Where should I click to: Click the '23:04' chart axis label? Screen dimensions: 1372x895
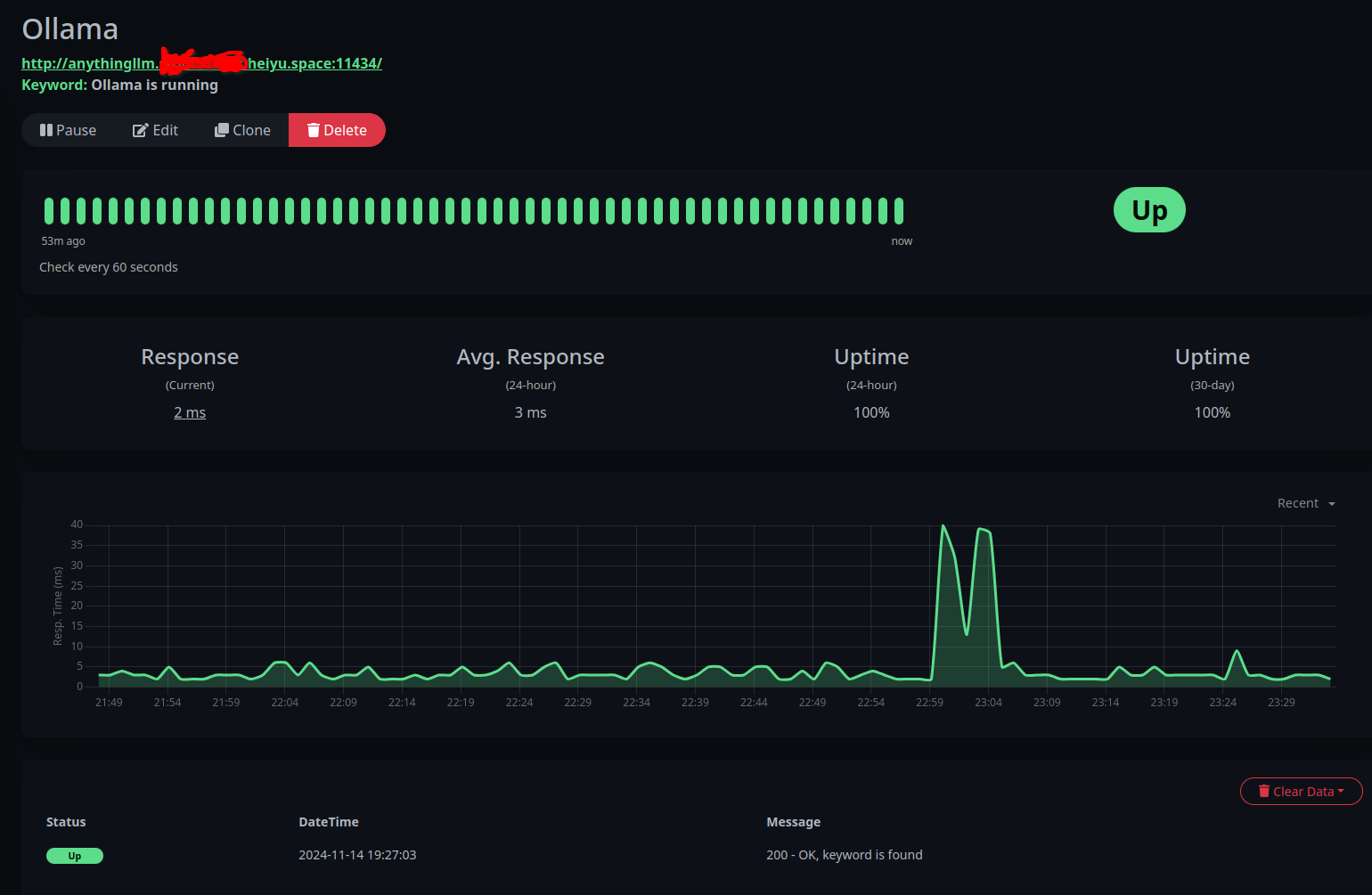(x=988, y=703)
